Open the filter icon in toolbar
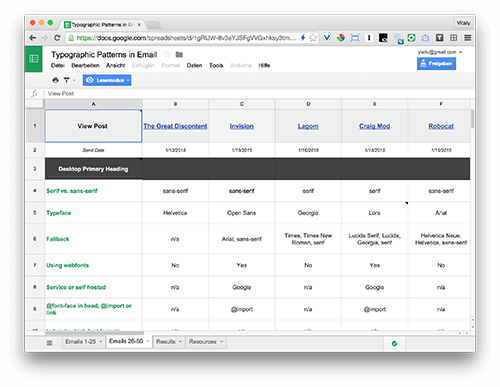This screenshot has height=387, width=500. click(x=66, y=80)
